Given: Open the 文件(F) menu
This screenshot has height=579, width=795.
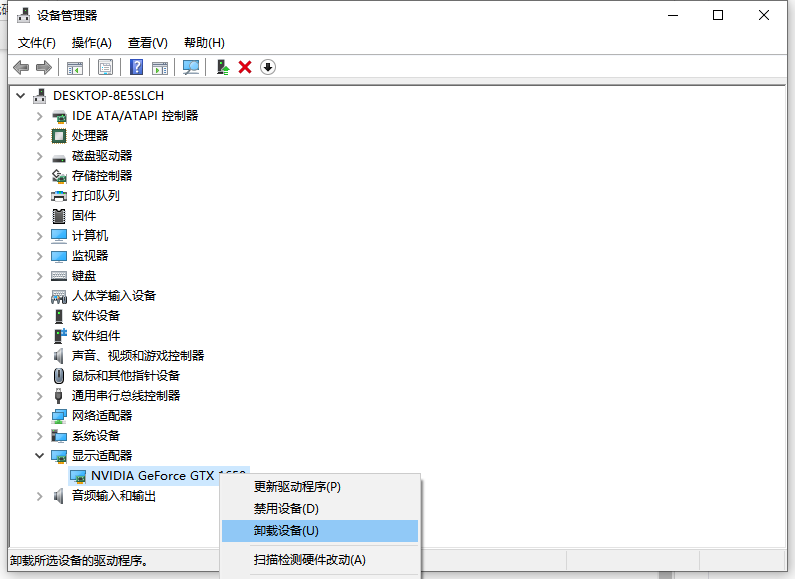Looking at the screenshot, I should (x=37, y=43).
